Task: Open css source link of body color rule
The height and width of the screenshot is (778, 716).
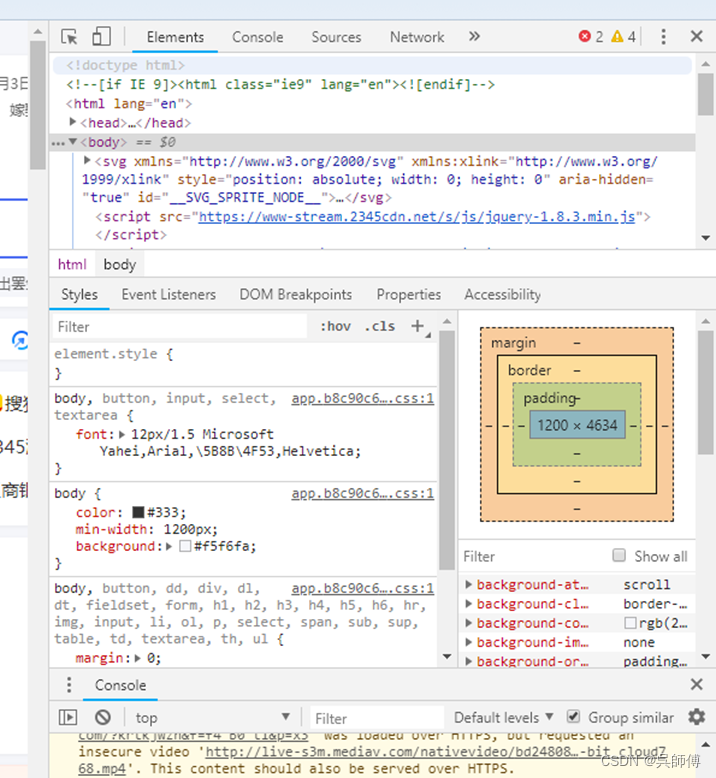Action: click(x=363, y=494)
